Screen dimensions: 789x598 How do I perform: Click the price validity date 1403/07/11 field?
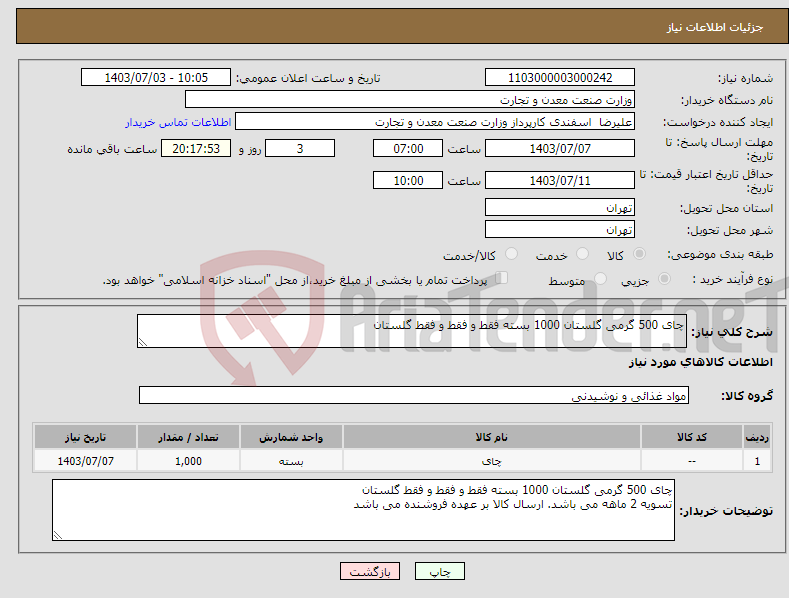pos(560,180)
